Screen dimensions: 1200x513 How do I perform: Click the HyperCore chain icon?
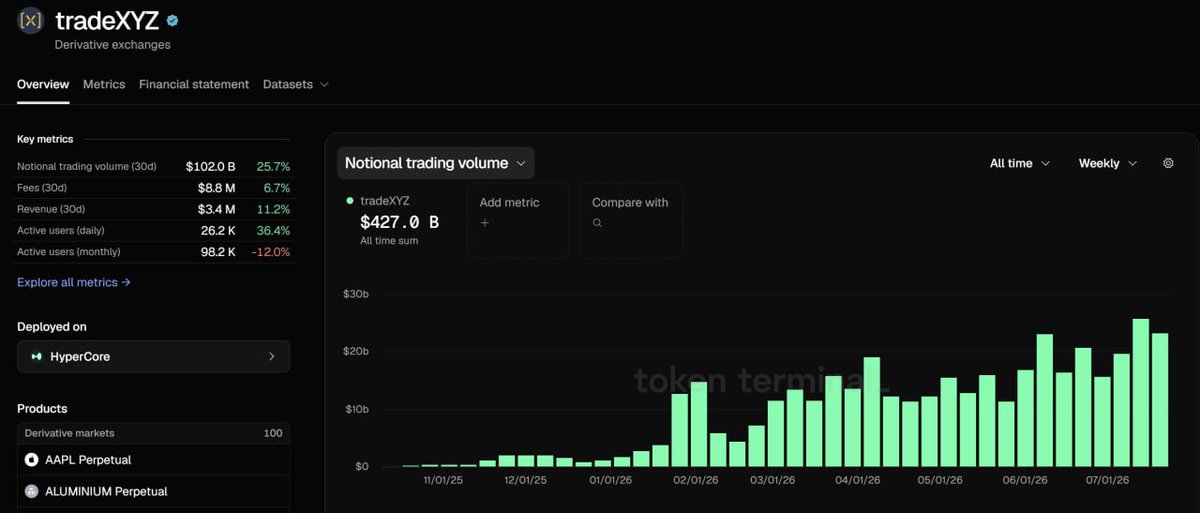(37, 356)
